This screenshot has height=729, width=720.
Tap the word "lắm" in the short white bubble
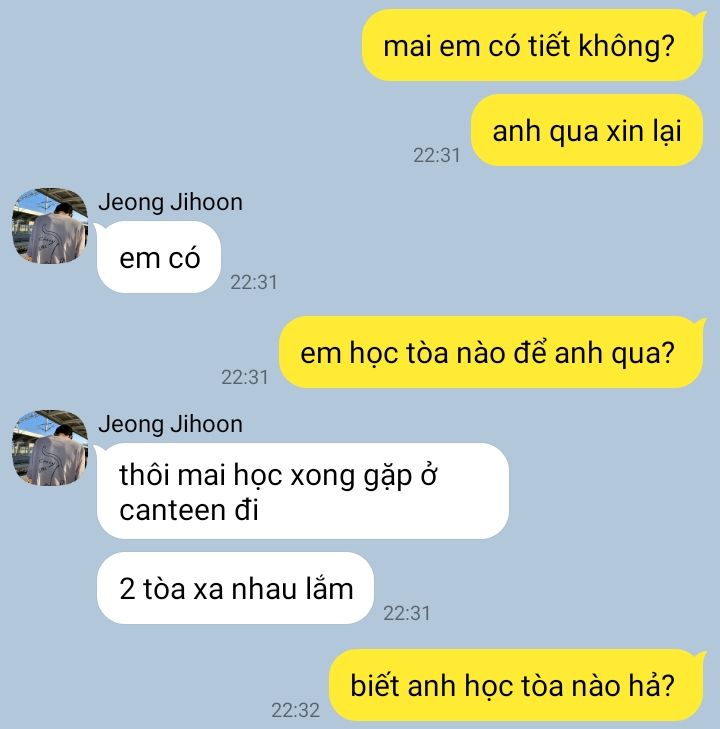pyautogui.click(x=330, y=589)
